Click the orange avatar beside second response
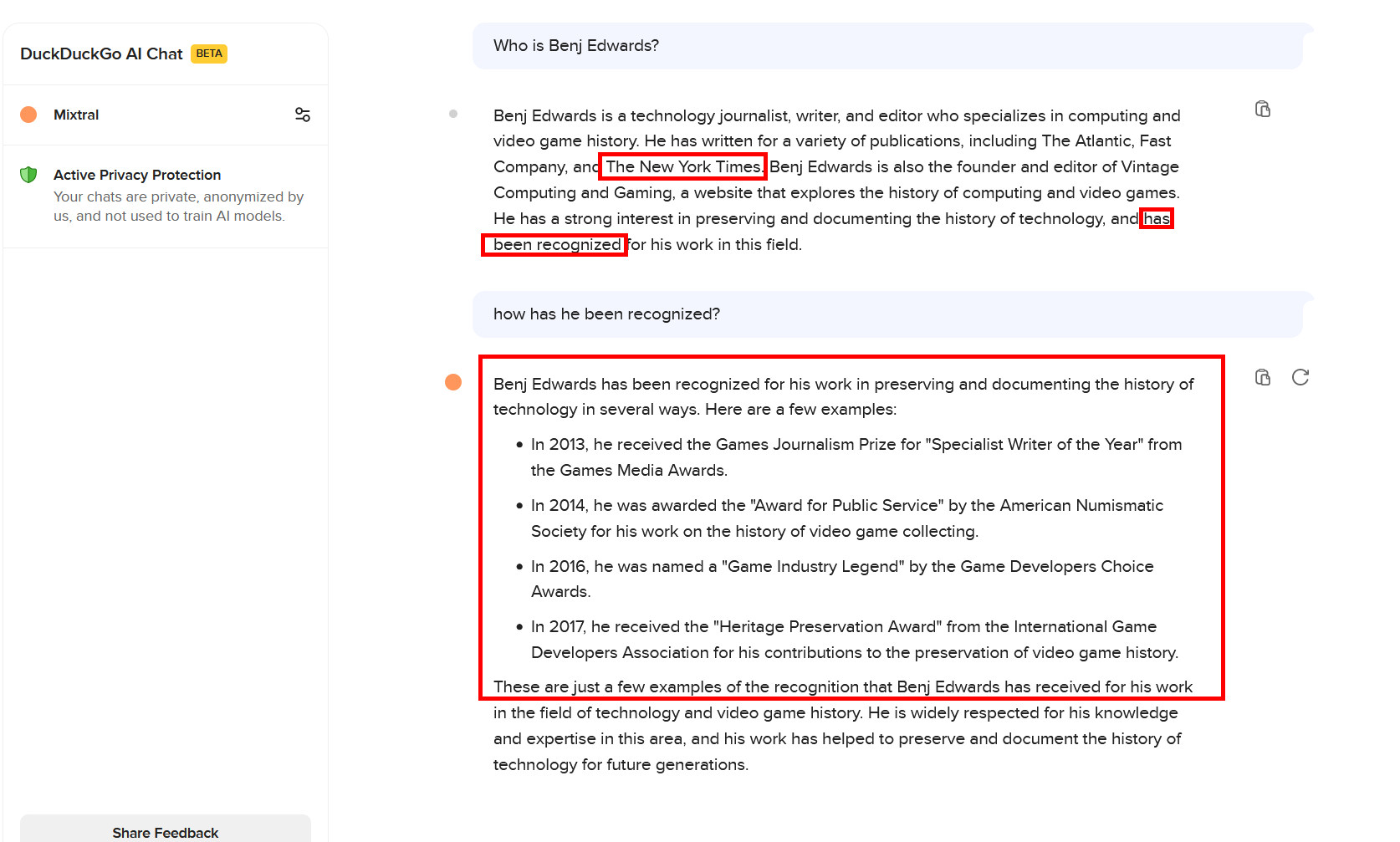Viewport: 1400px width, 842px height. [x=453, y=382]
